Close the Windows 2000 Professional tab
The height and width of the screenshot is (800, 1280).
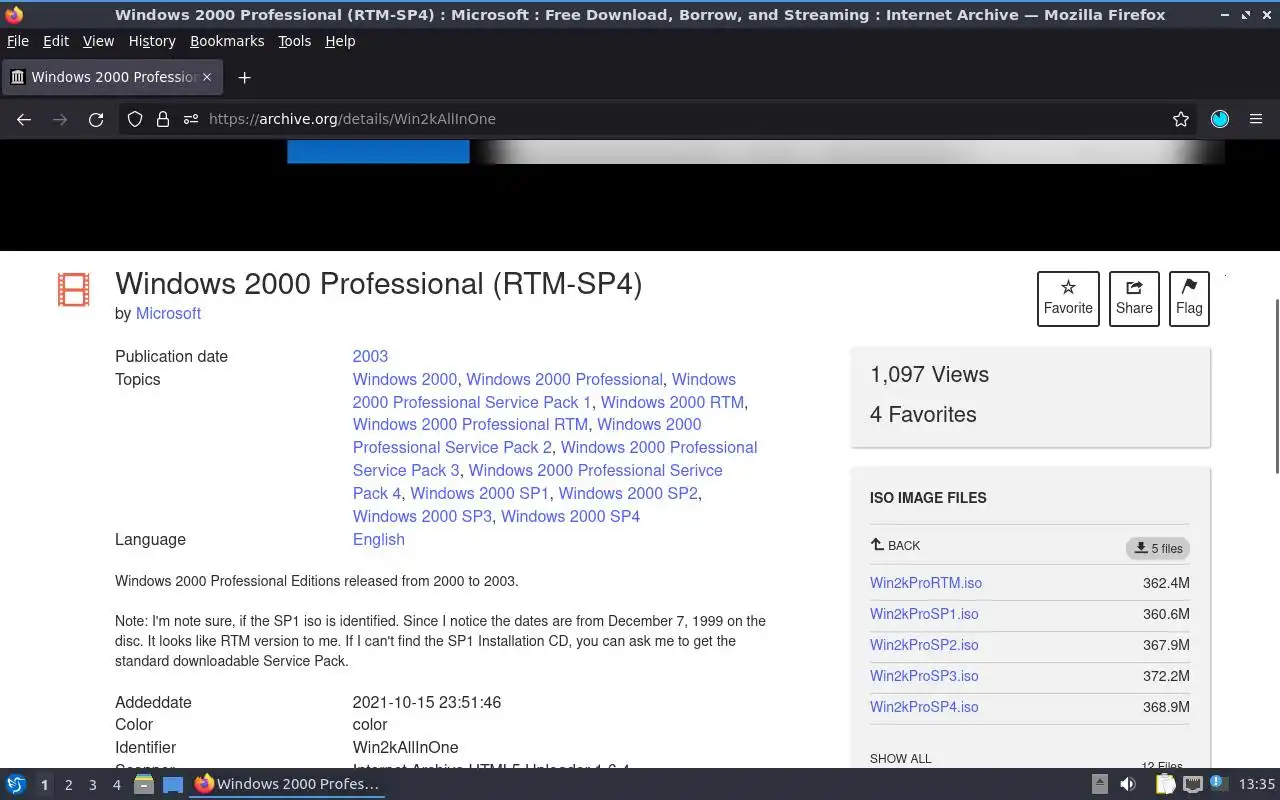[x=207, y=77]
